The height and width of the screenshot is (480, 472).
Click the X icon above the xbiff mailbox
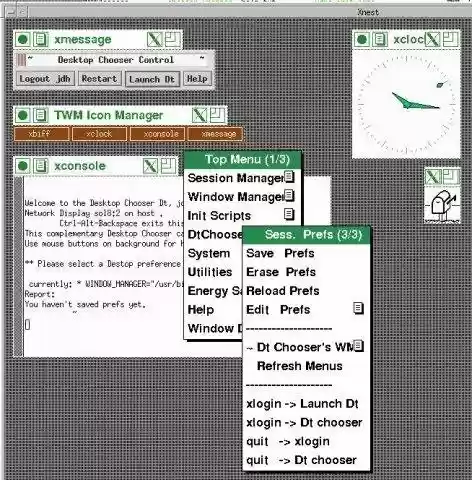433,177
